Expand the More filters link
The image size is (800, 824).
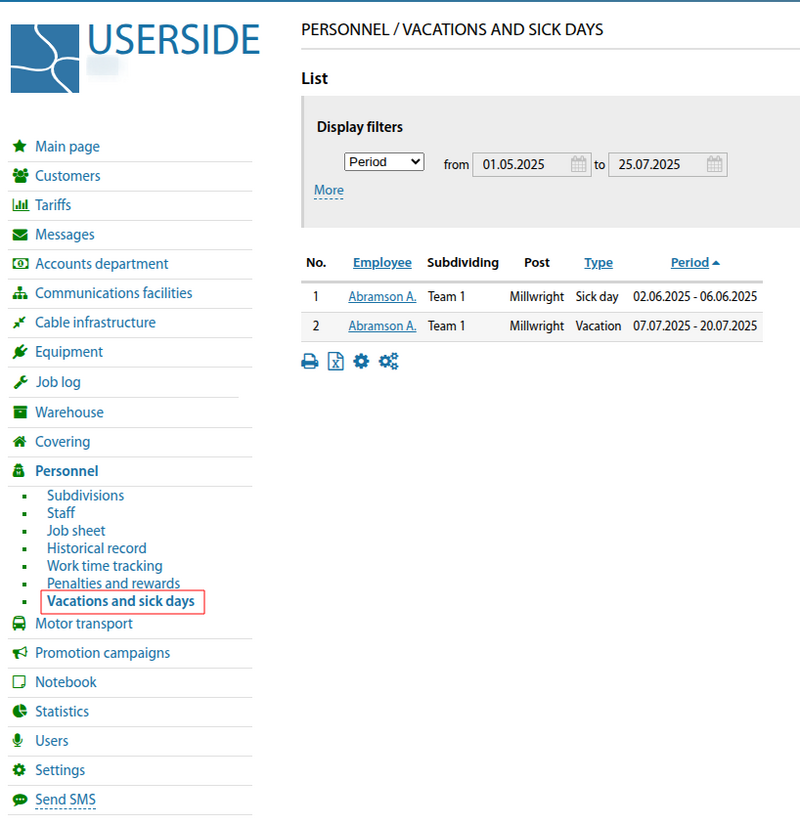tap(328, 190)
